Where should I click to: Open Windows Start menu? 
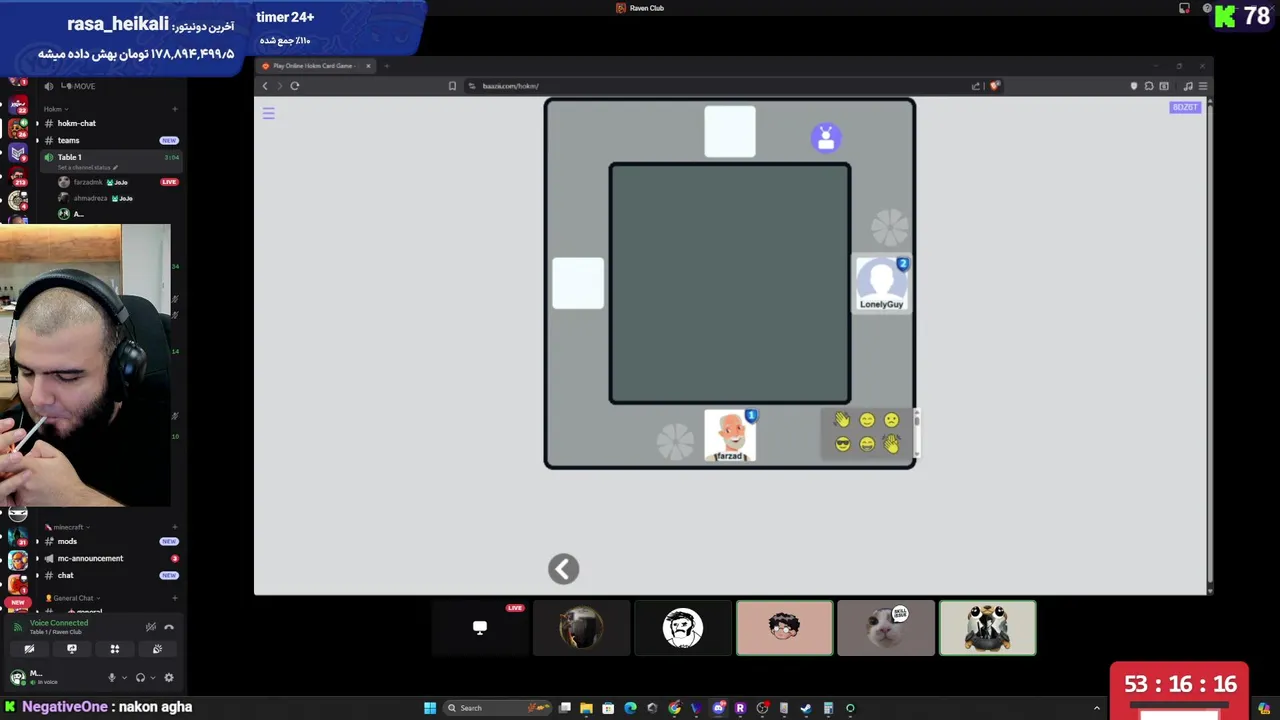tap(430, 708)
